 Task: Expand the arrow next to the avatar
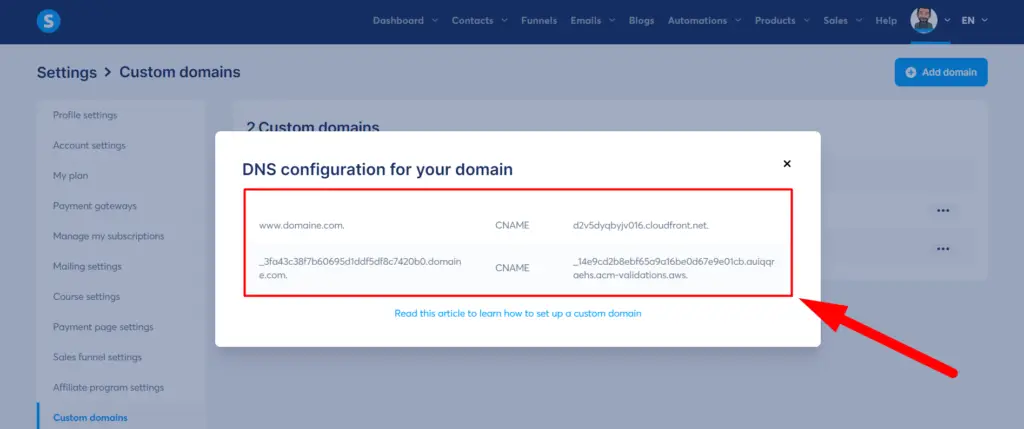point(948,21)
